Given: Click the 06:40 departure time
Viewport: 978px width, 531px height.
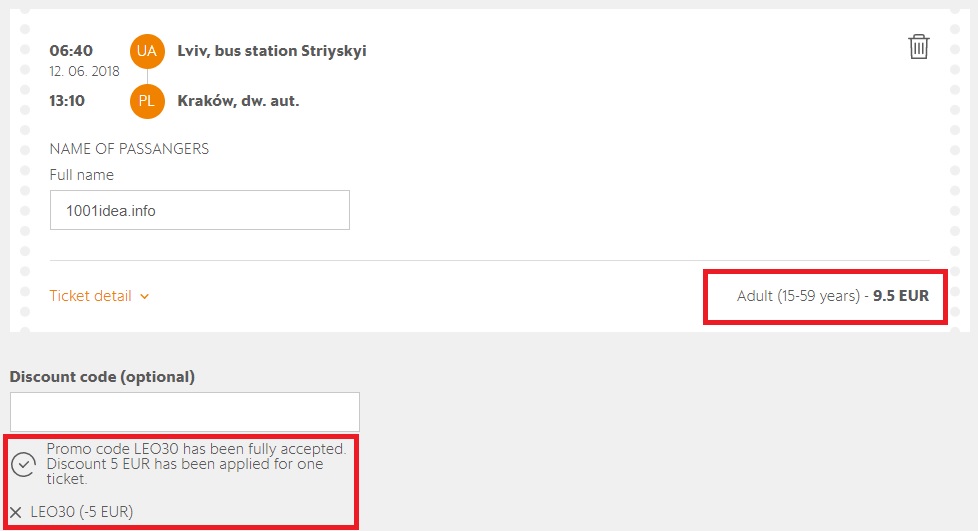Looking at the screenshot, I should pos(71,50).
